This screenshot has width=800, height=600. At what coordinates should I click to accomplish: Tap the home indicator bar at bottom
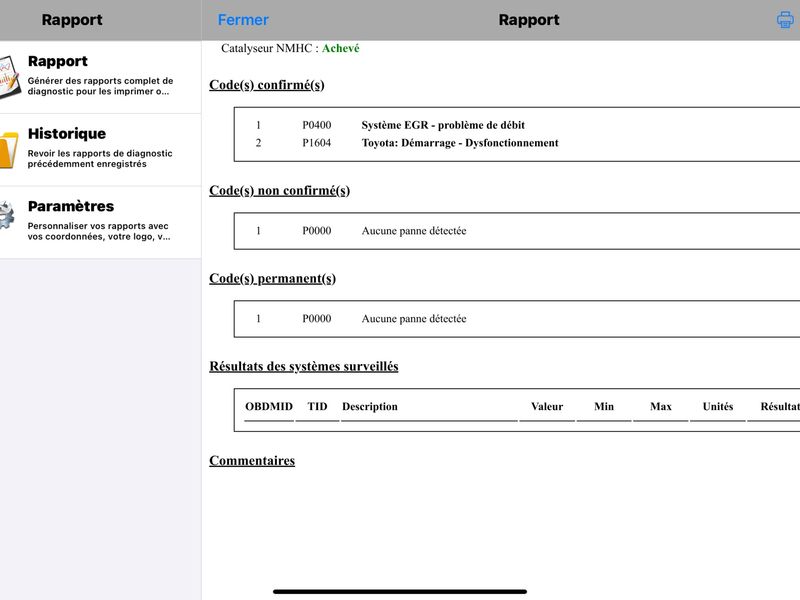click(x=400, y=591)
